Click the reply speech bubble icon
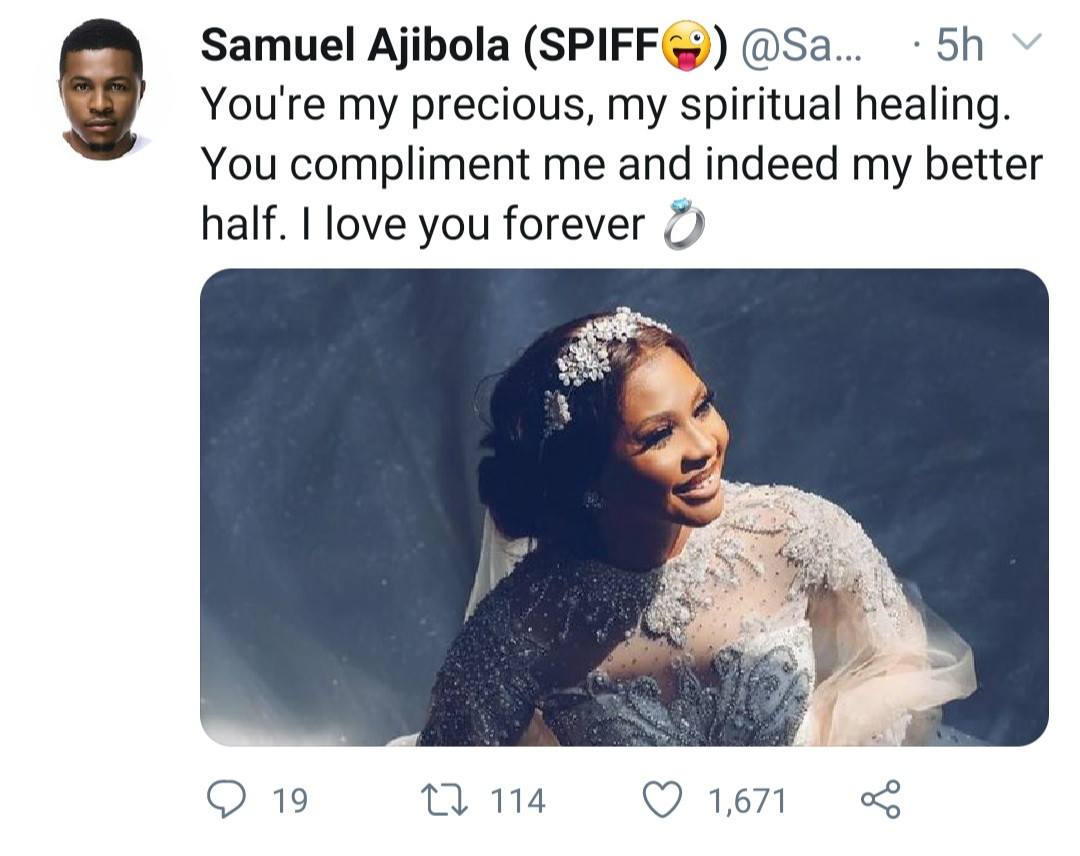 226,800
